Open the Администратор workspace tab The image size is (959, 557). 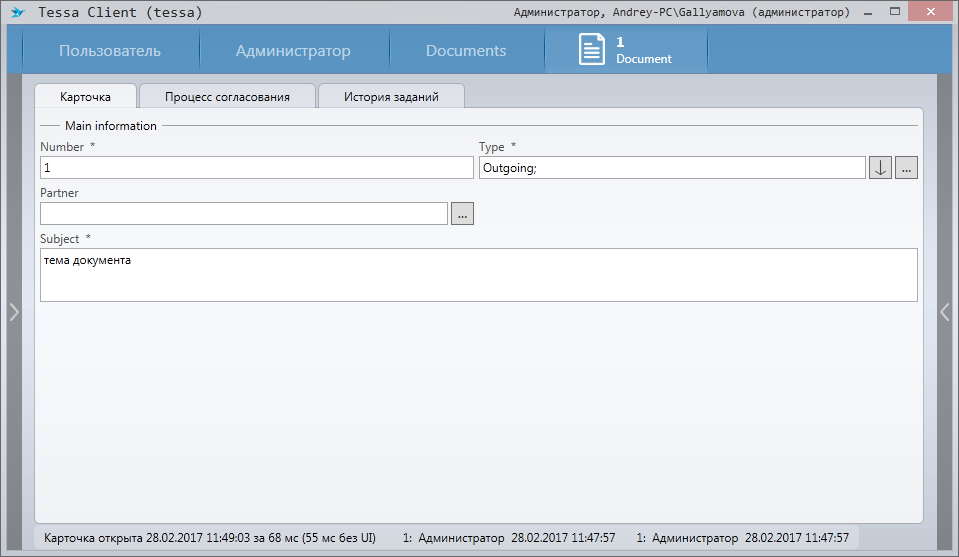pyautogui.click(x=293, y=51)
